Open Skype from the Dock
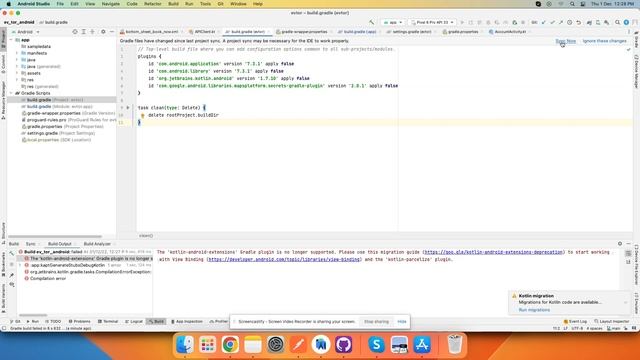640x360 pixels. tap(376, 344)
